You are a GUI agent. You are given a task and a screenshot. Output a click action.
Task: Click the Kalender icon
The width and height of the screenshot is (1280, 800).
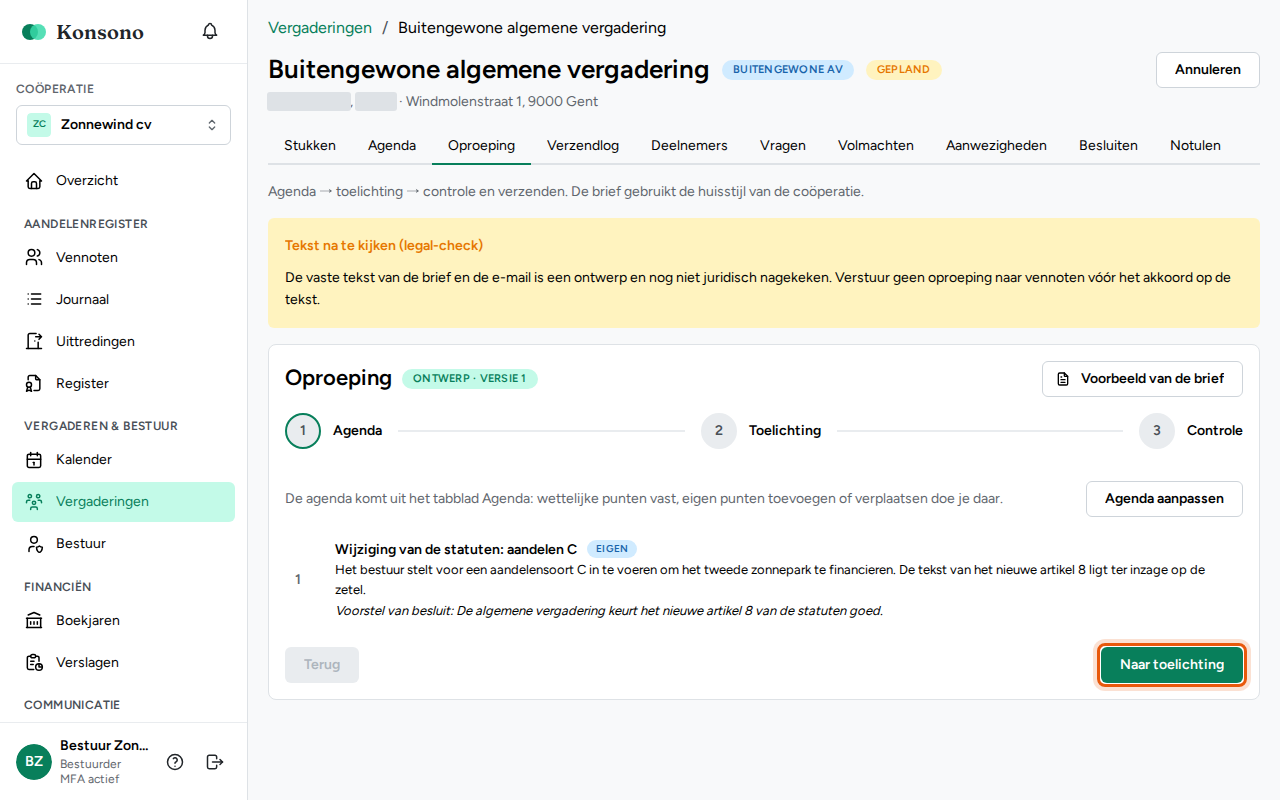coord(34,460)
